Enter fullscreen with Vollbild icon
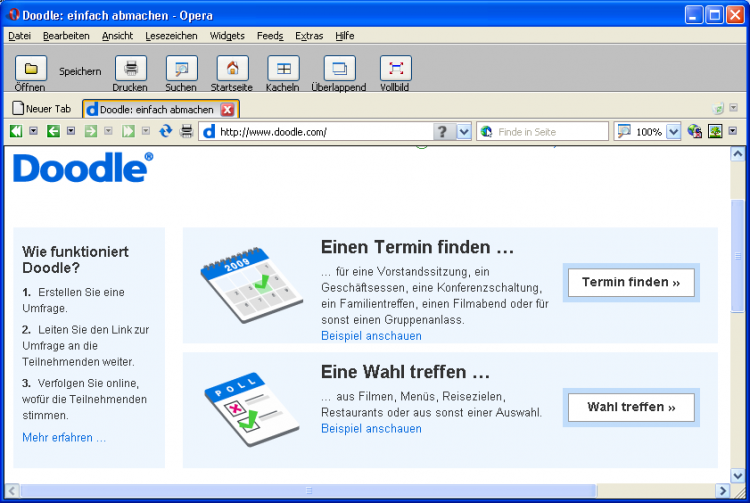Viewport: 750px width, 503px height. coord(395,69)
